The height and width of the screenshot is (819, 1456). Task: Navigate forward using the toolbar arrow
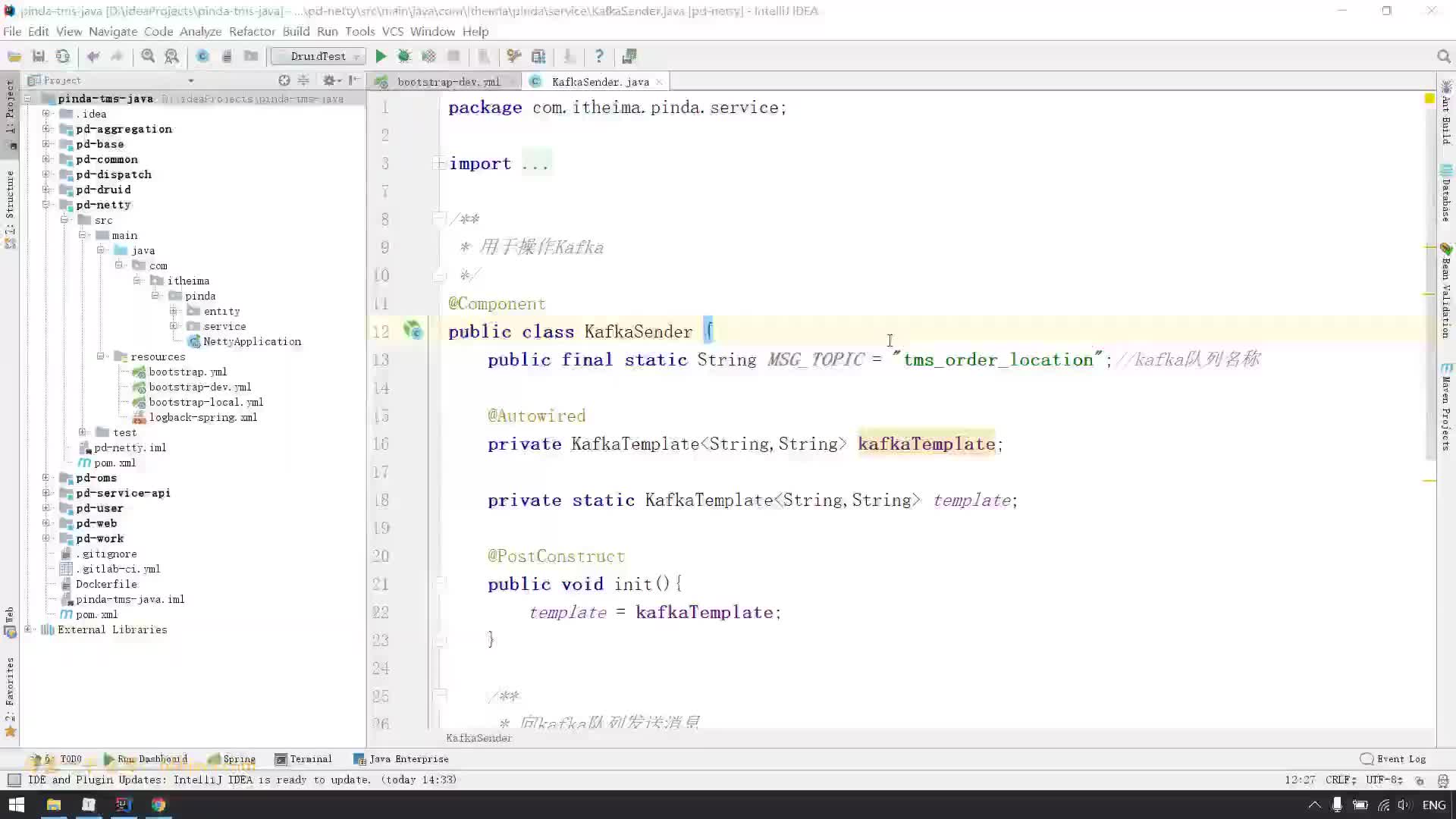point(117,56)
